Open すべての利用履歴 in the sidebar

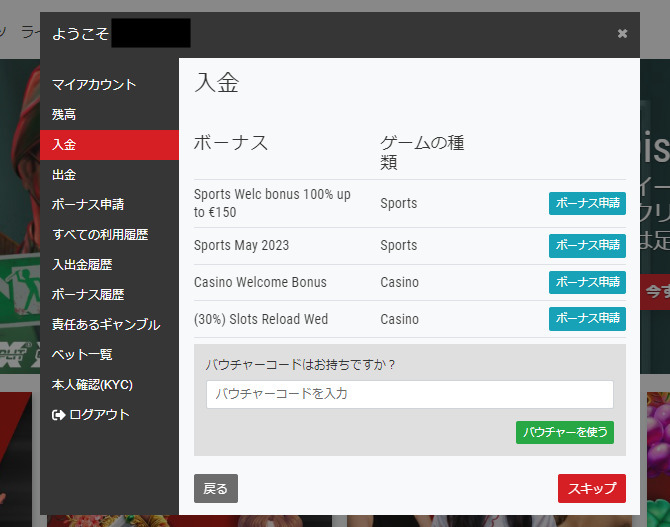click(x=100, y=235)
